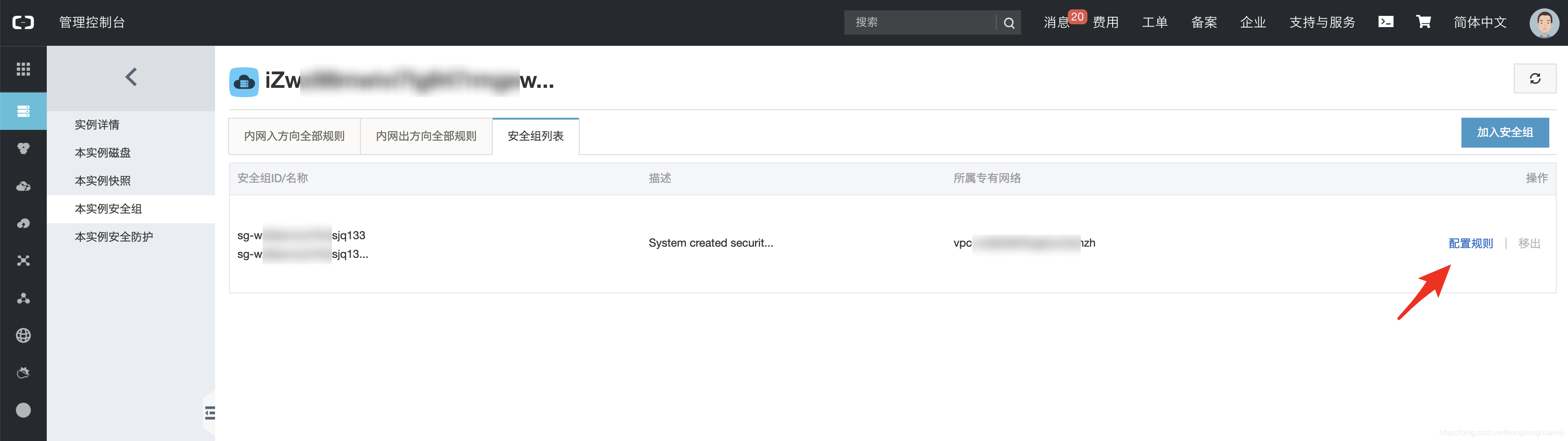Click the Alibaba Cloud logo icon

(23, 22)
